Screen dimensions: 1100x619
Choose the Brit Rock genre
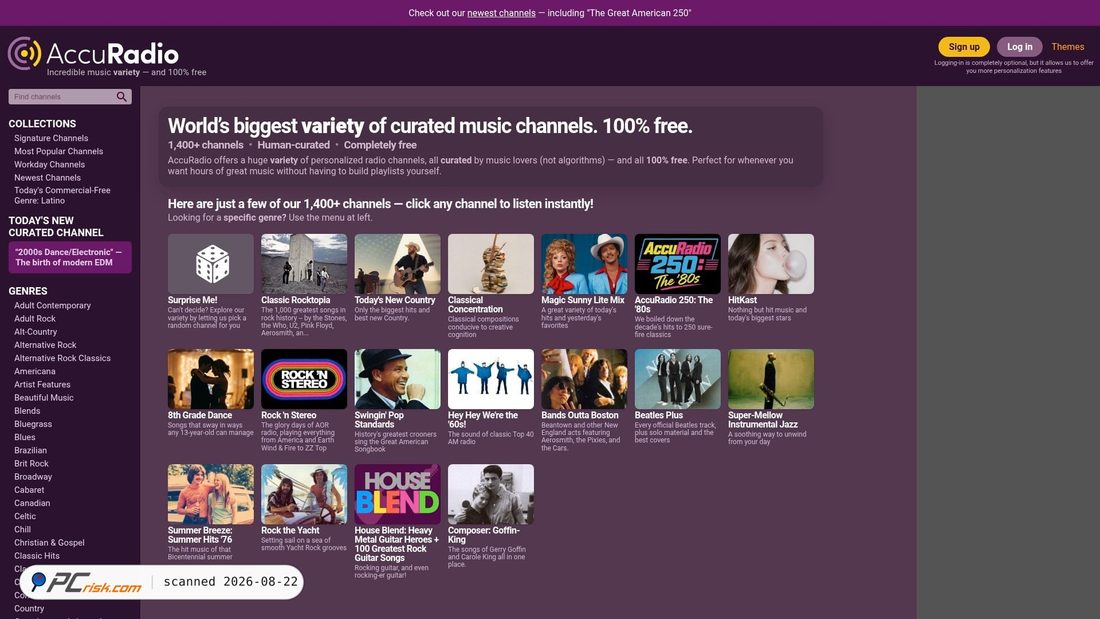coord(31,463)
